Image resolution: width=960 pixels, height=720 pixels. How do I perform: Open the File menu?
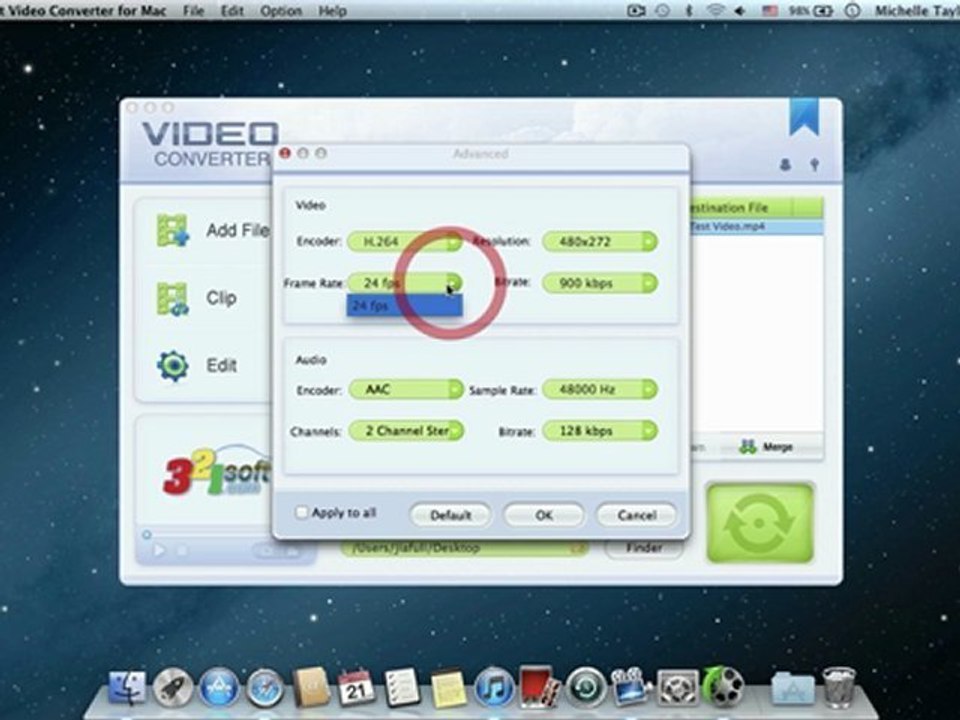(x=193, y=10)
